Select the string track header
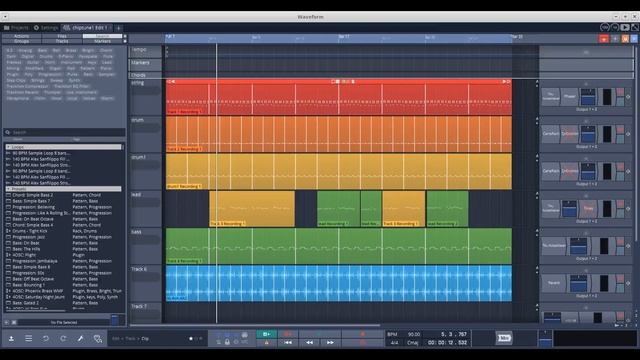 point(146,97)
